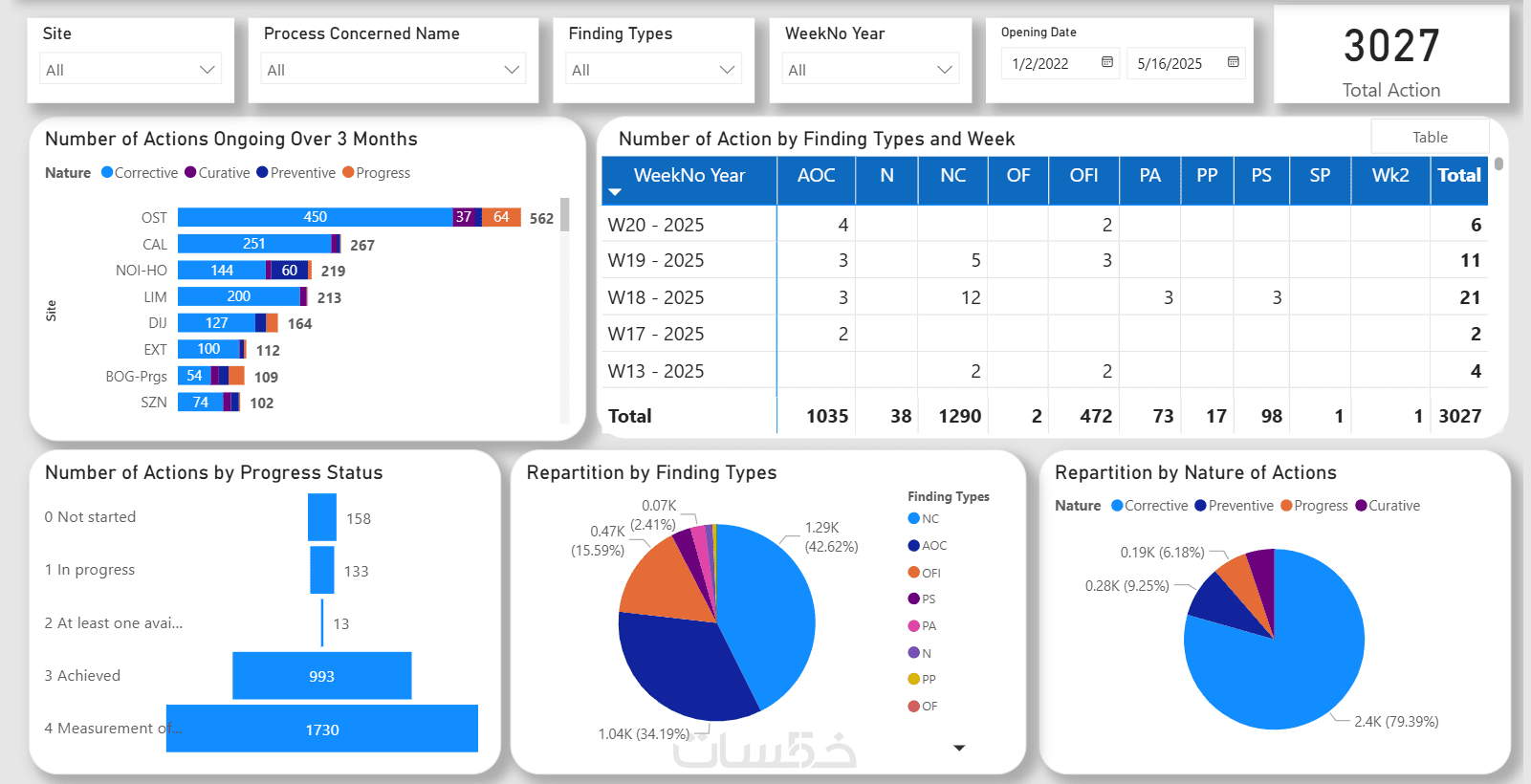Select the Measurement funnel bar showing 1730

tap(322, 729)
